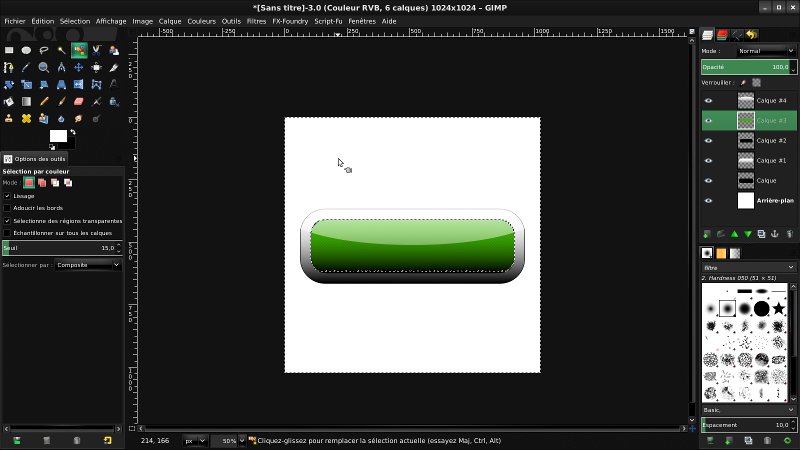Set selection mode to add
This screenshot has width=800, height=450.
pos(42,183)
